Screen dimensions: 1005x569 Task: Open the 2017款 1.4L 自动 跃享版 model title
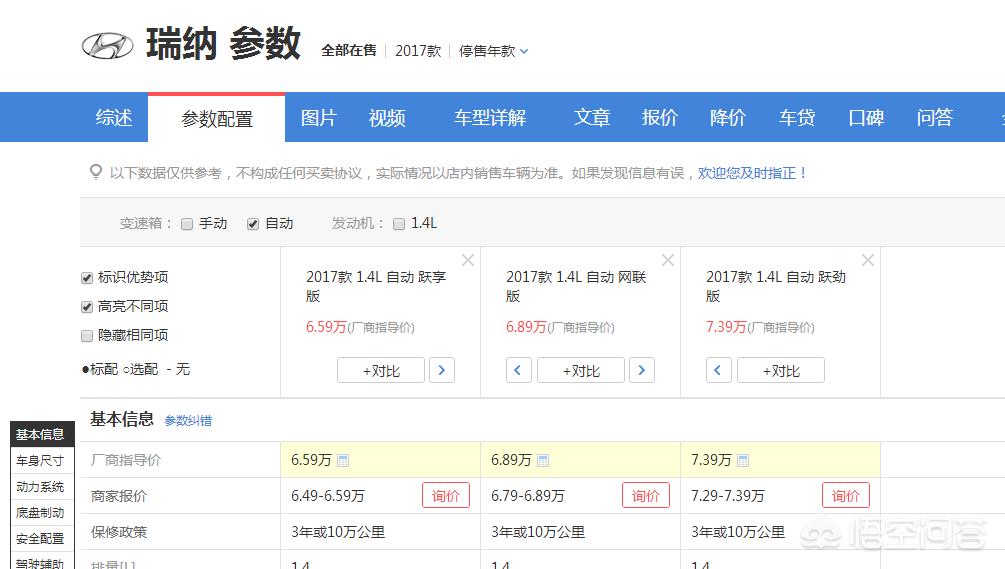[x=376, y=286]
